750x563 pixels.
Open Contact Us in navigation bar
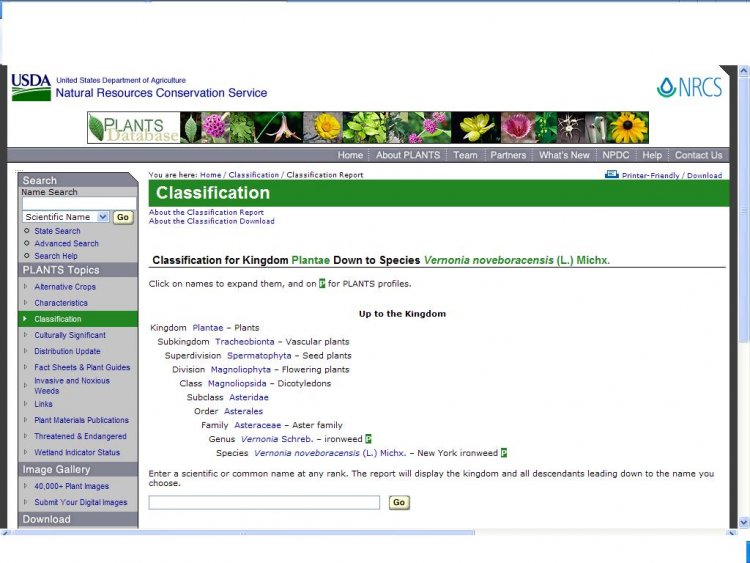pos(698,155)
